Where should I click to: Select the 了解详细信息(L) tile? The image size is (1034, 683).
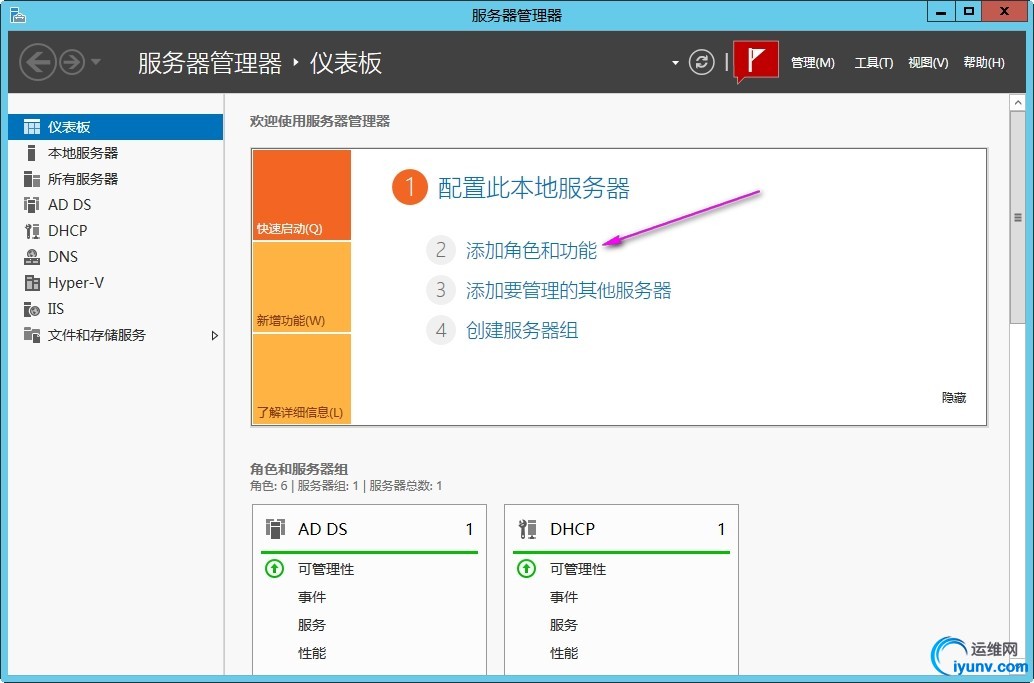pyautogui.click(x=301, y=378)
